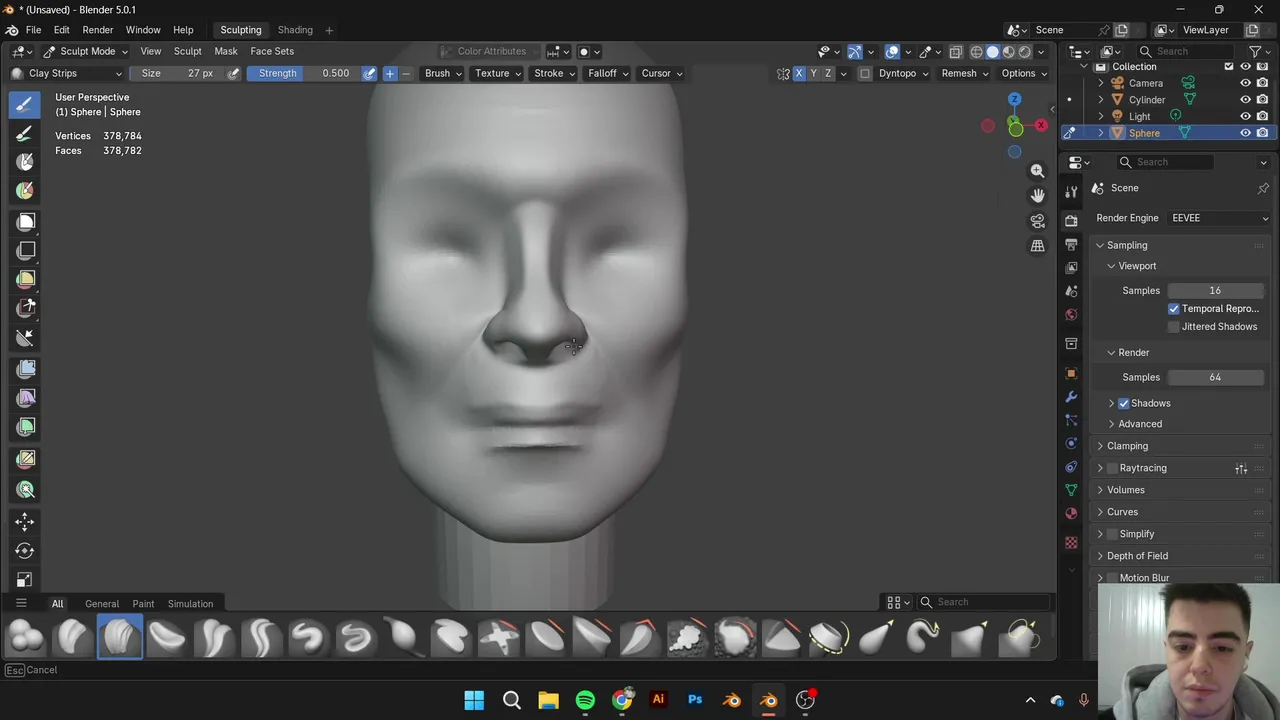This screenshot has height=720, width=1280.
Task: Hide the Cylinder object in the outliner
Action: [1245, 100]
